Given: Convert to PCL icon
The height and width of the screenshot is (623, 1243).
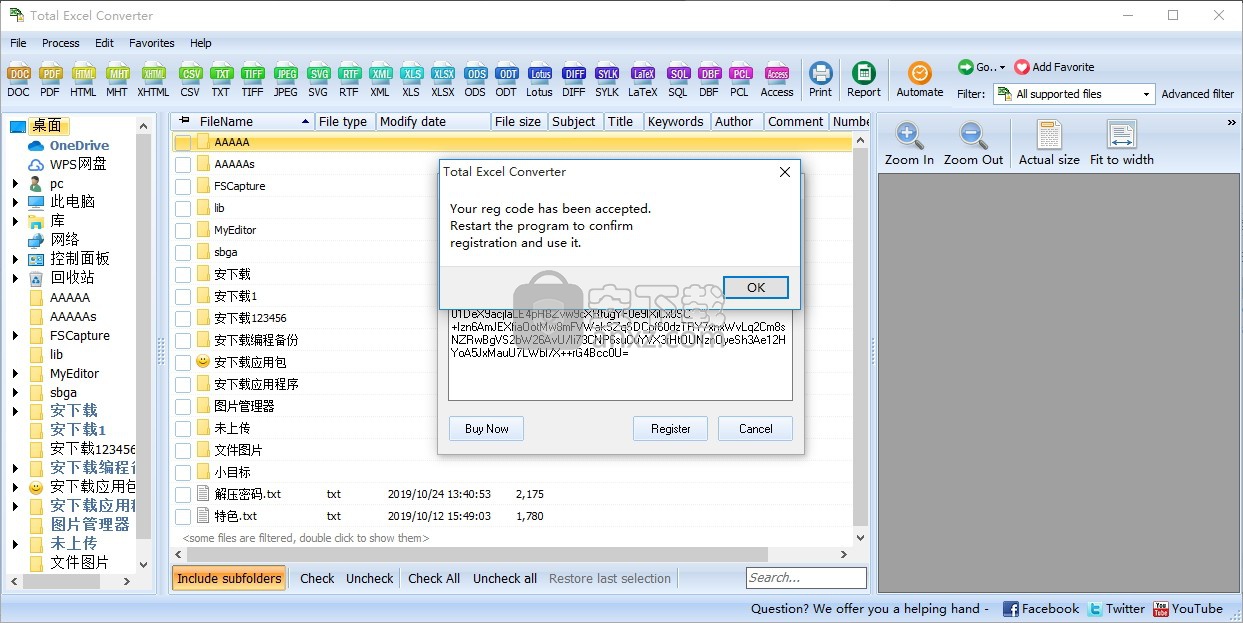Looking at the screenshot, I should [x=740, y=80].
